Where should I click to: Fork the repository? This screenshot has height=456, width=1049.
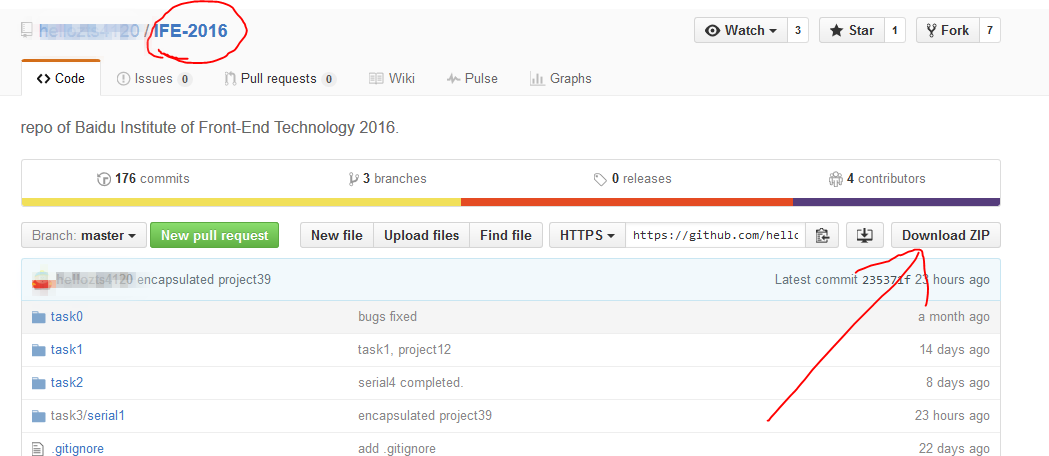[947, 30]
